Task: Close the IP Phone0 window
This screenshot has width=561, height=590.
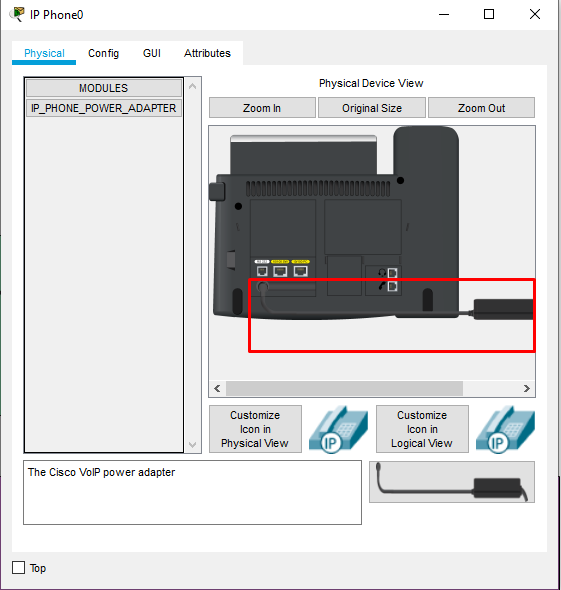Action: point(535,15)
